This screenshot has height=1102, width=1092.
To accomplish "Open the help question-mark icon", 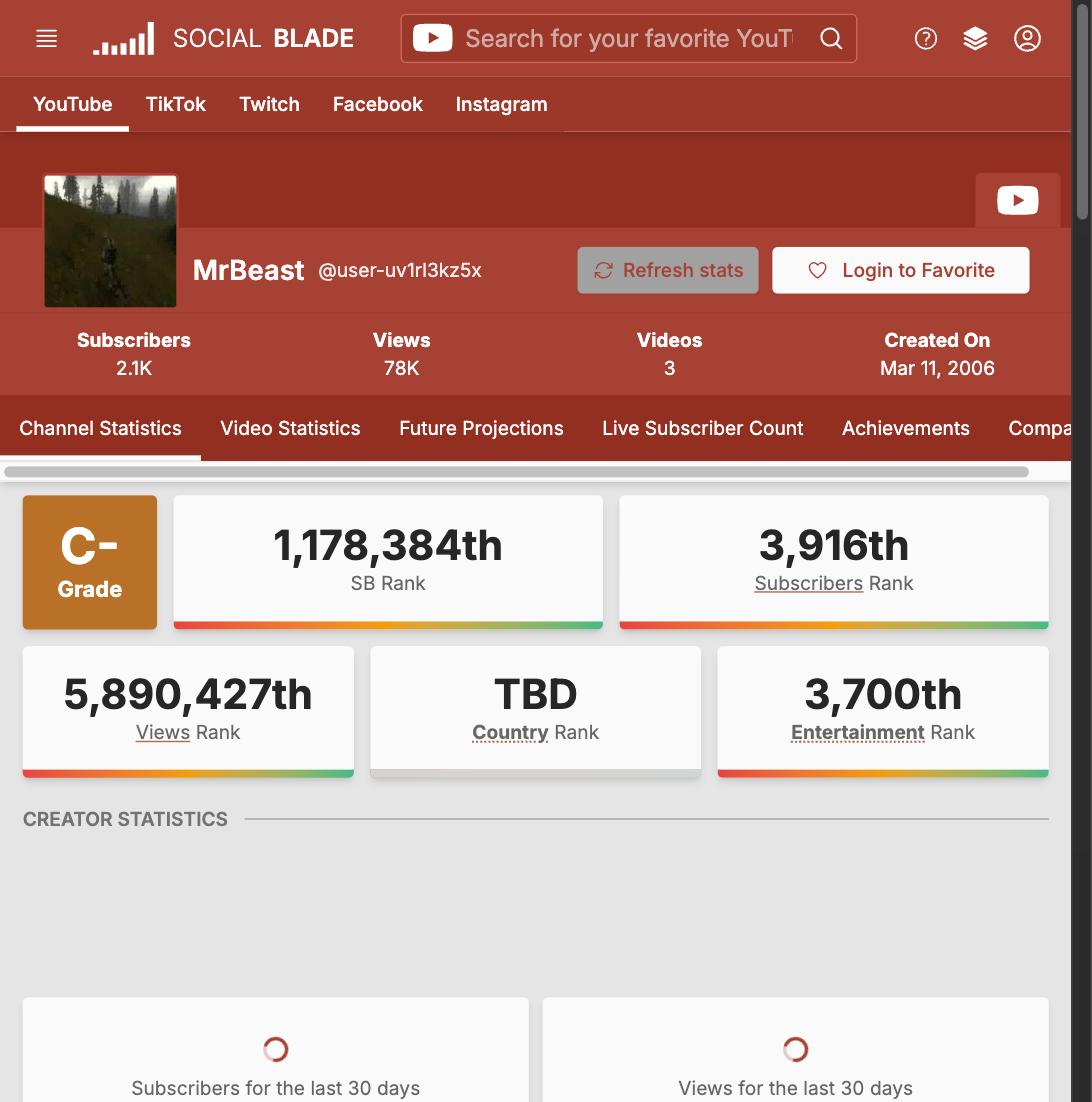I will point(925,38).
